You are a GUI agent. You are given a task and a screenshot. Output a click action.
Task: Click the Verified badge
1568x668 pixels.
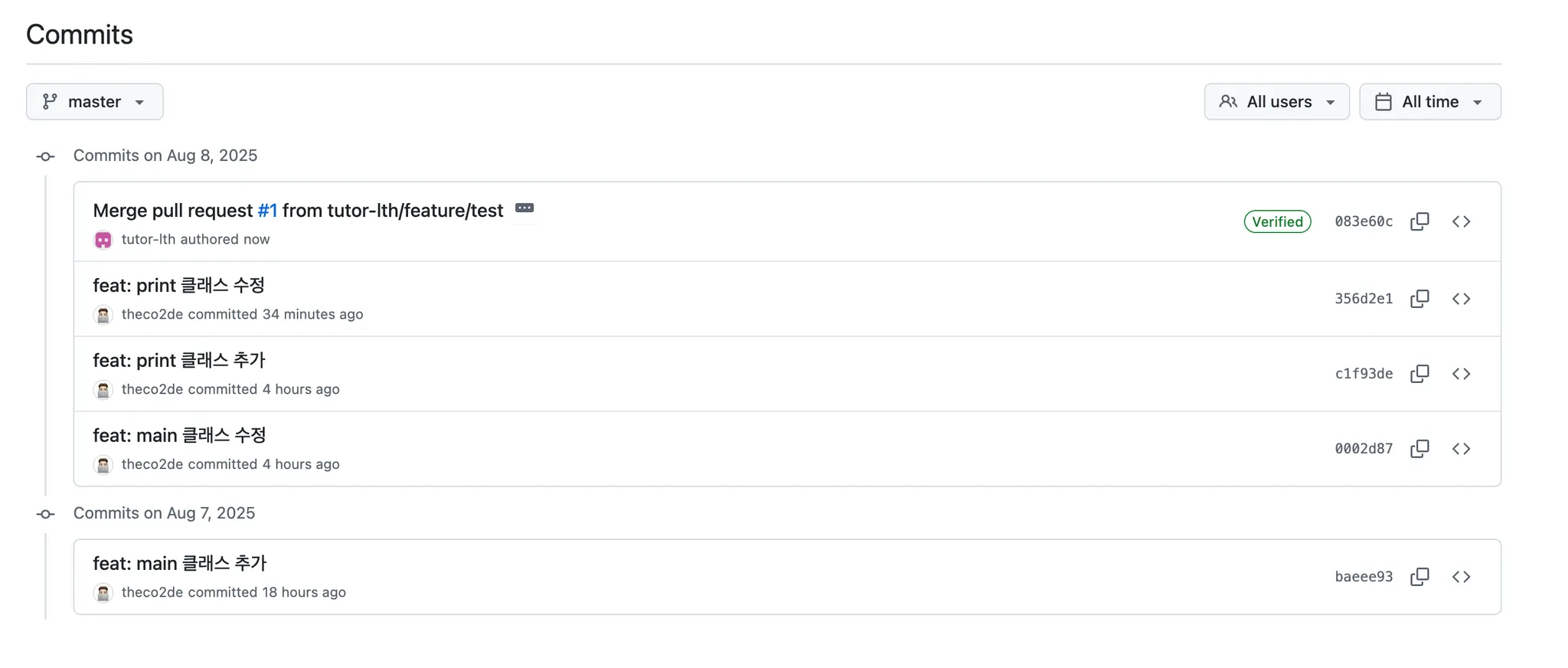pos(1277,221)
